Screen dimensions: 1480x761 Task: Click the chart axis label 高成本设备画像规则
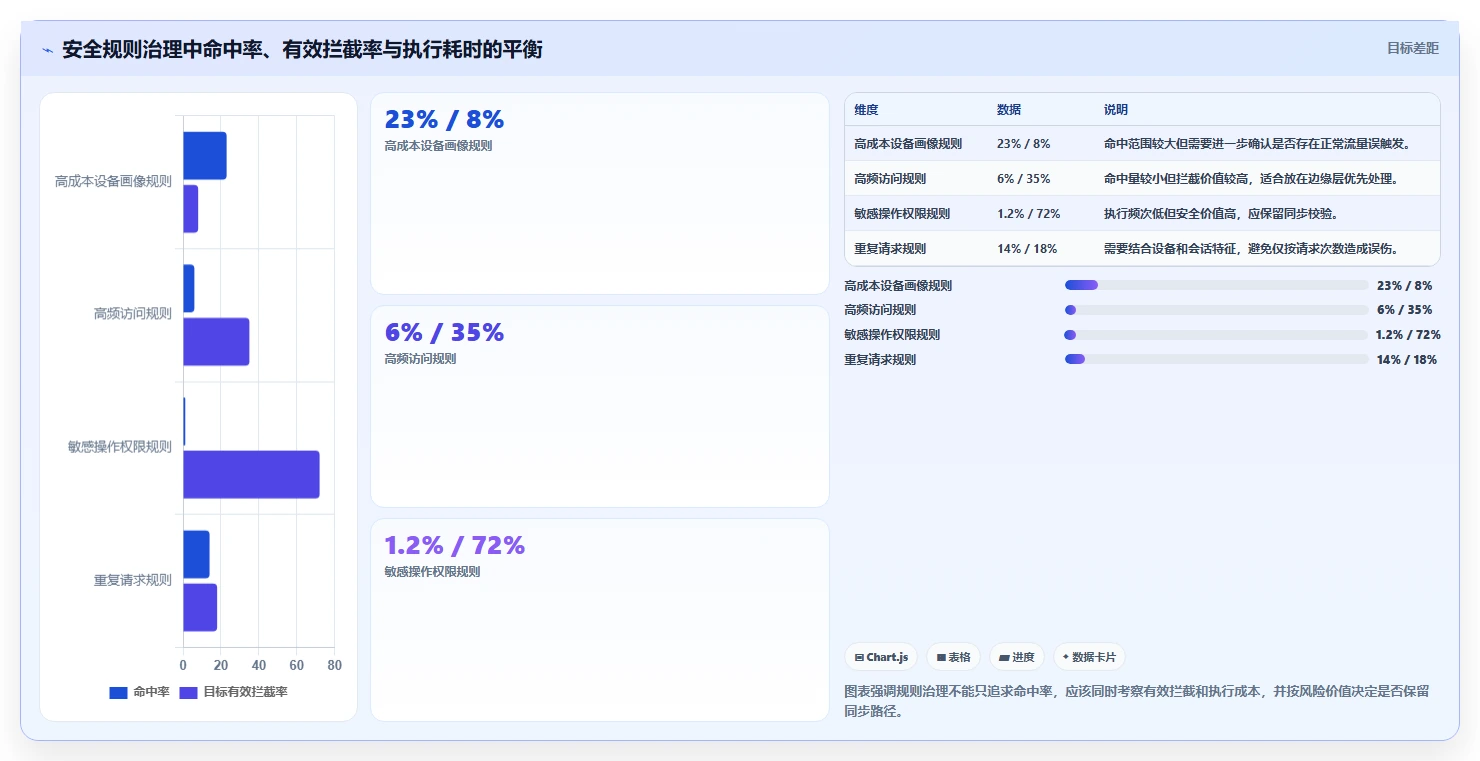pos(113,182)
